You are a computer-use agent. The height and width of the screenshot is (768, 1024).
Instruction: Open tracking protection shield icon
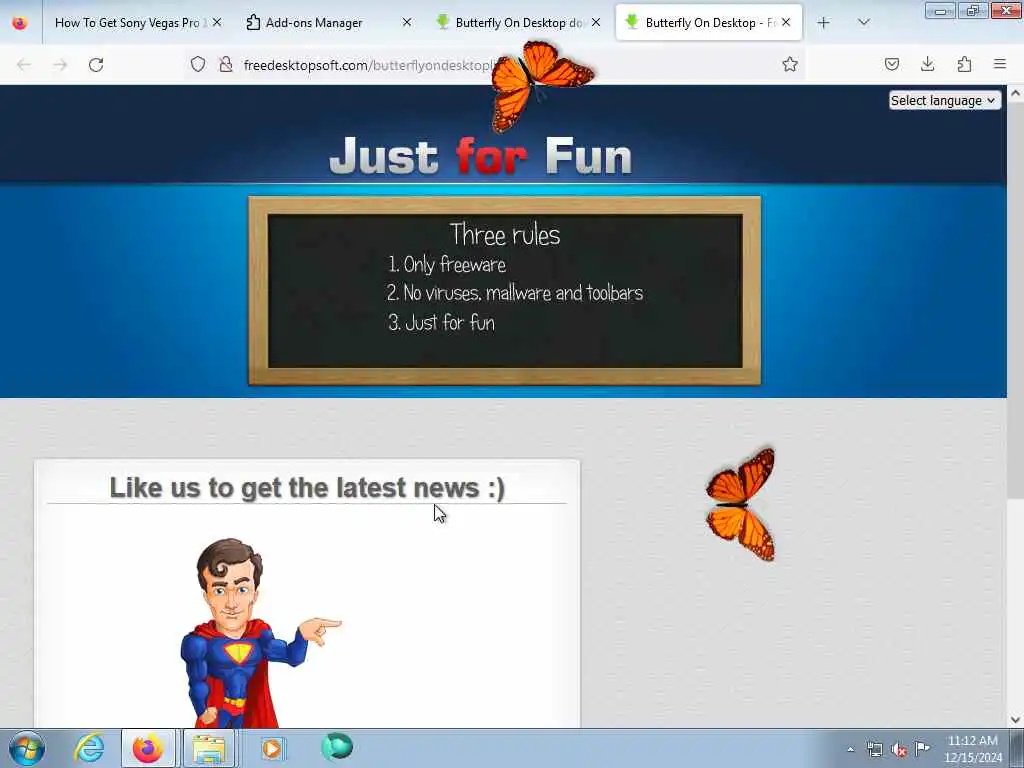tap(198, 64)
